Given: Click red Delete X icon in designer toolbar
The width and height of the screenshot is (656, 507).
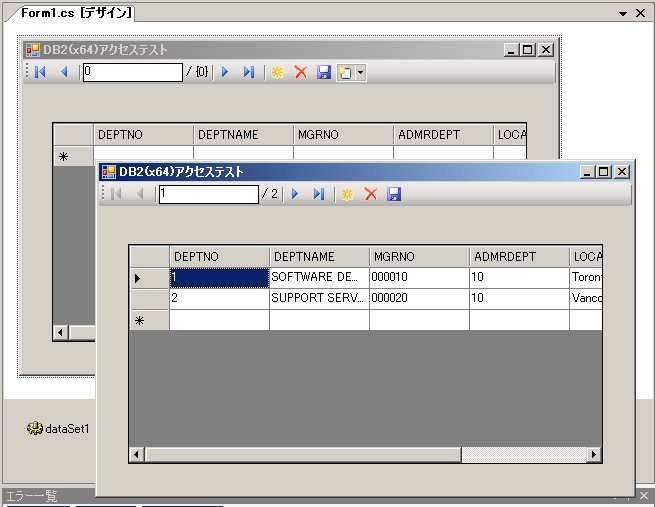Looking at the screenshot, I should [x=300, y=72].
